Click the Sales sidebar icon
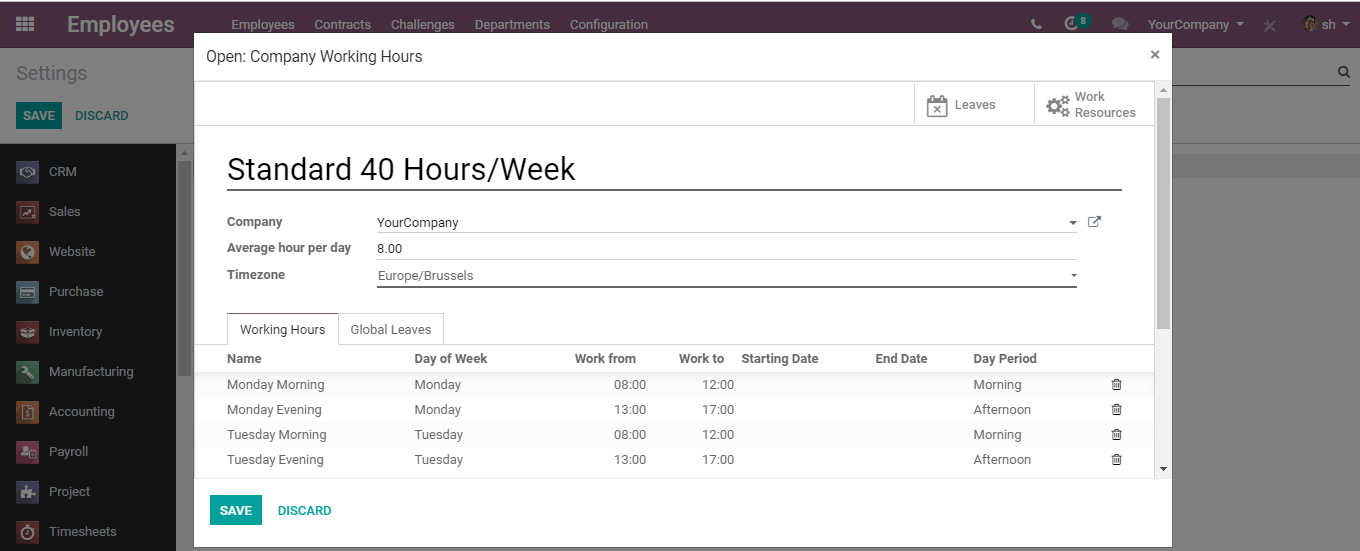The image size is (1360, 551). [28, 212]
